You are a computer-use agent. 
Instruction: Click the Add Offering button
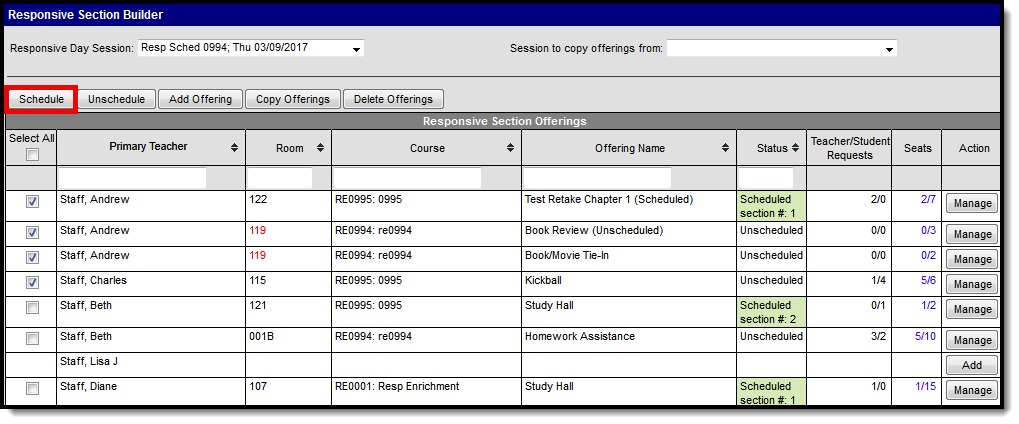200,99
